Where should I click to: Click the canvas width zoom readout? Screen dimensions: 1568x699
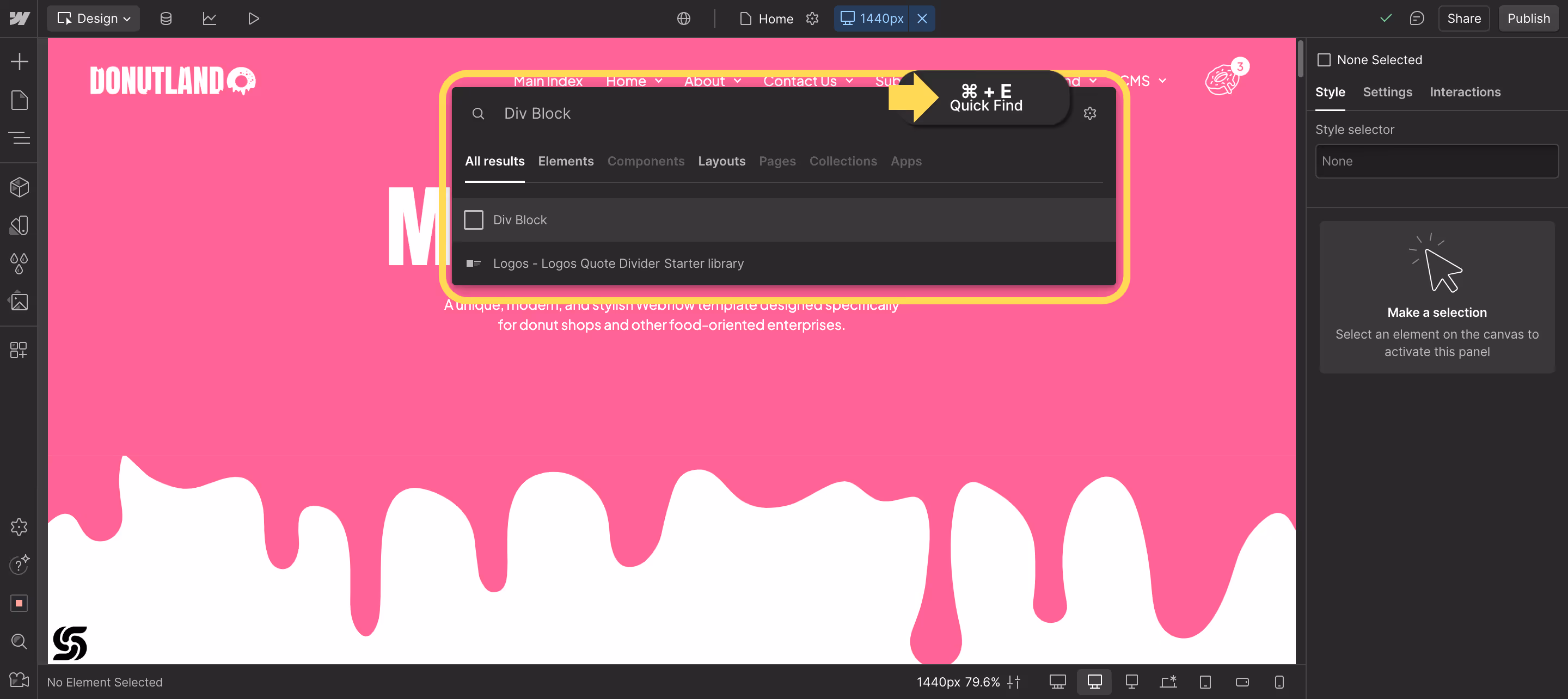pyautogui.click(x=958, y=682)
